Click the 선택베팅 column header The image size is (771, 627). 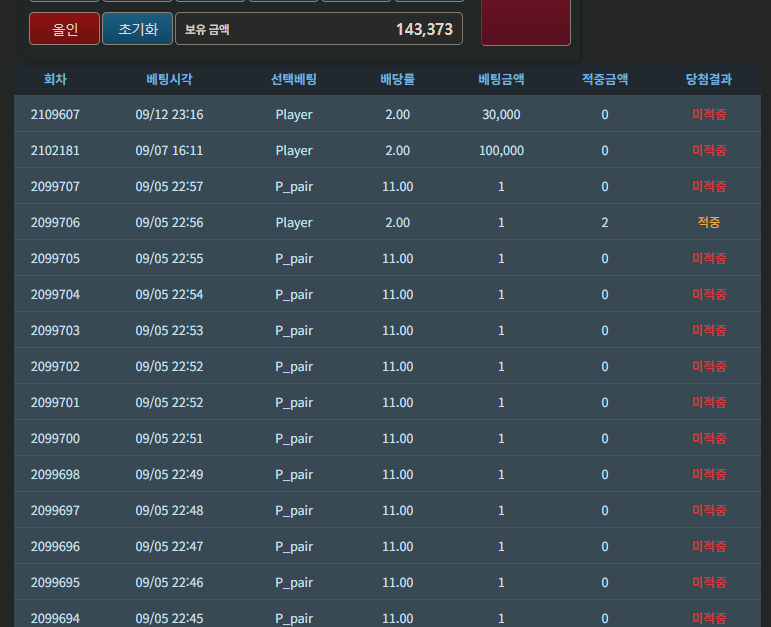pyautogui.click(x=294, y=79)
